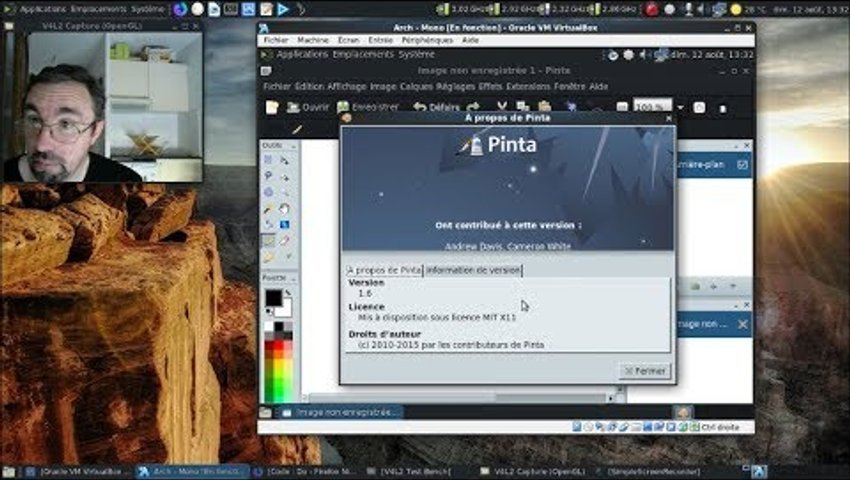This screenshot has height=480, width=850.
Task: Open the zoom percentage dropdown arrow
Action: pyautogui.click(x=680, y=107)
